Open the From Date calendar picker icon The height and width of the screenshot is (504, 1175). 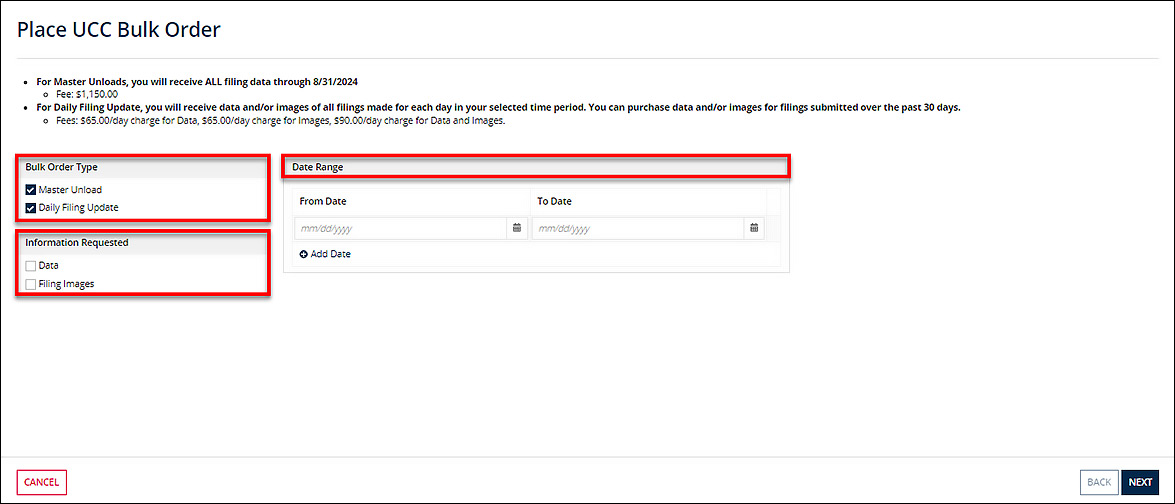tap(517, 228)
